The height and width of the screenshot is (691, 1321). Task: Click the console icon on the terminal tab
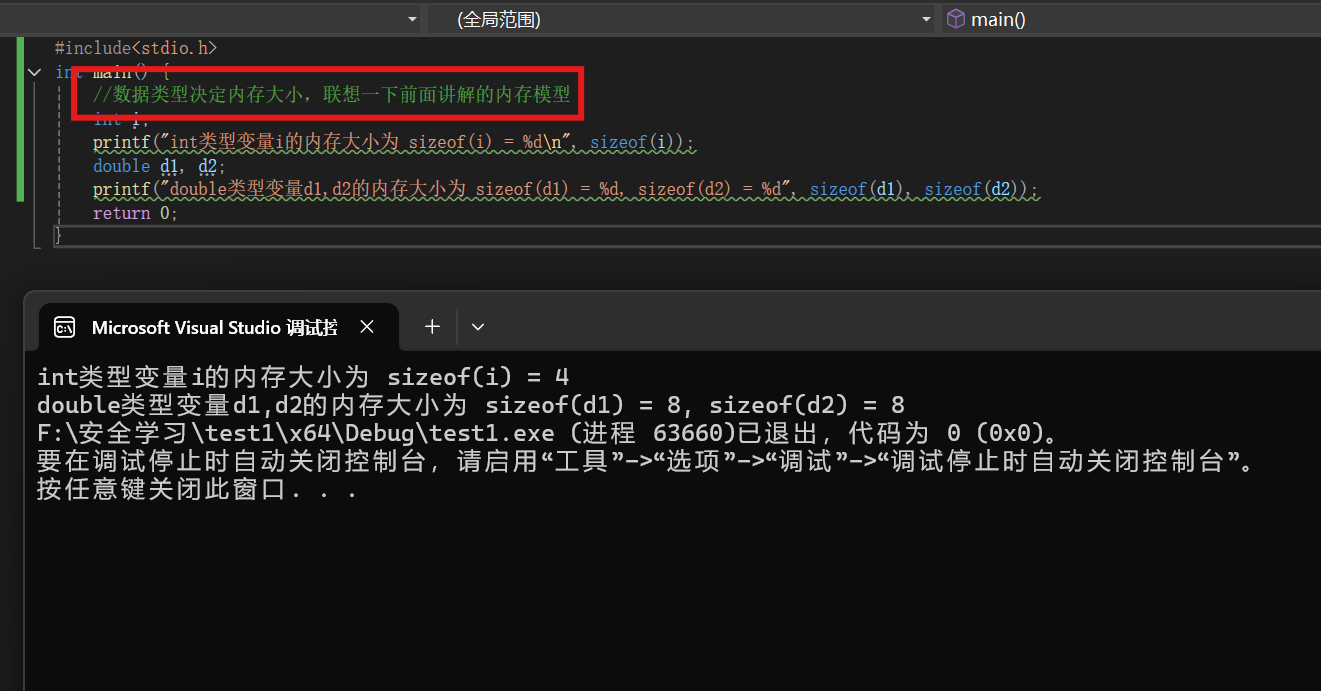coord(65,327)
